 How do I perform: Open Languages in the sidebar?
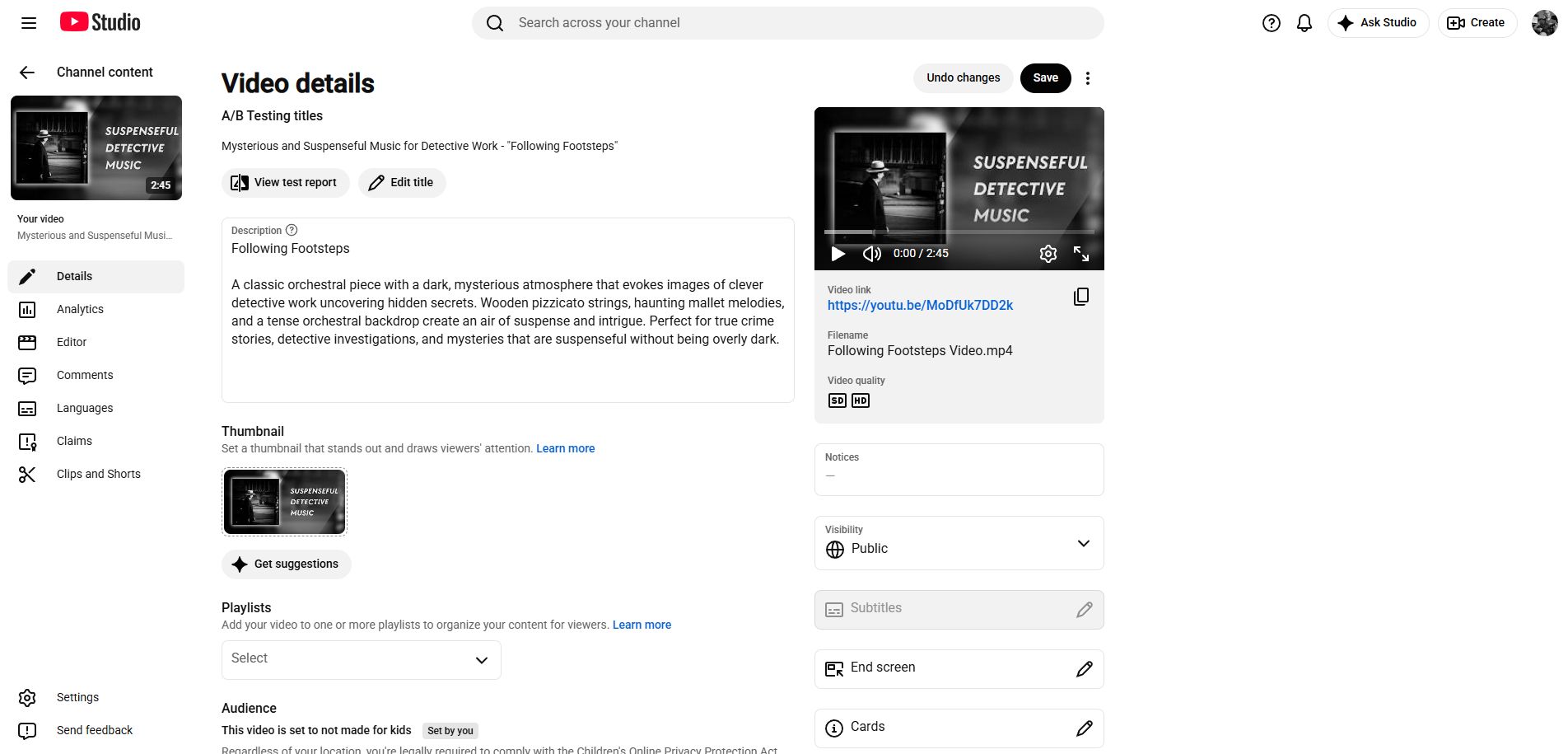[x=96, y=409]
